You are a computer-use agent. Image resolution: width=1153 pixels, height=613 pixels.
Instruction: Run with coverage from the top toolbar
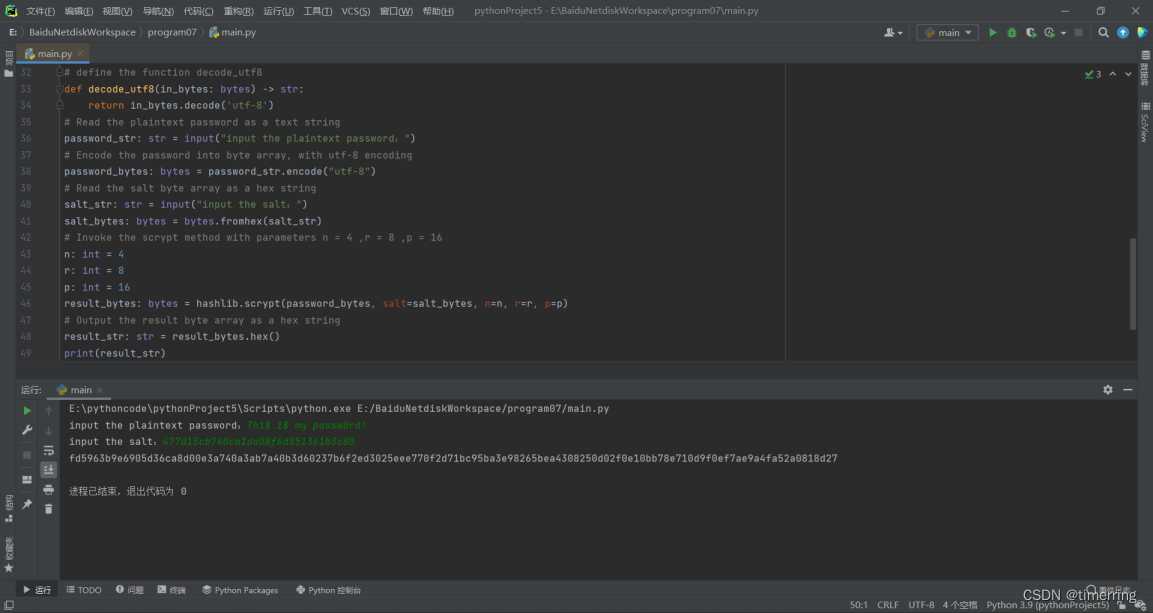click(x=1031, y=32)
